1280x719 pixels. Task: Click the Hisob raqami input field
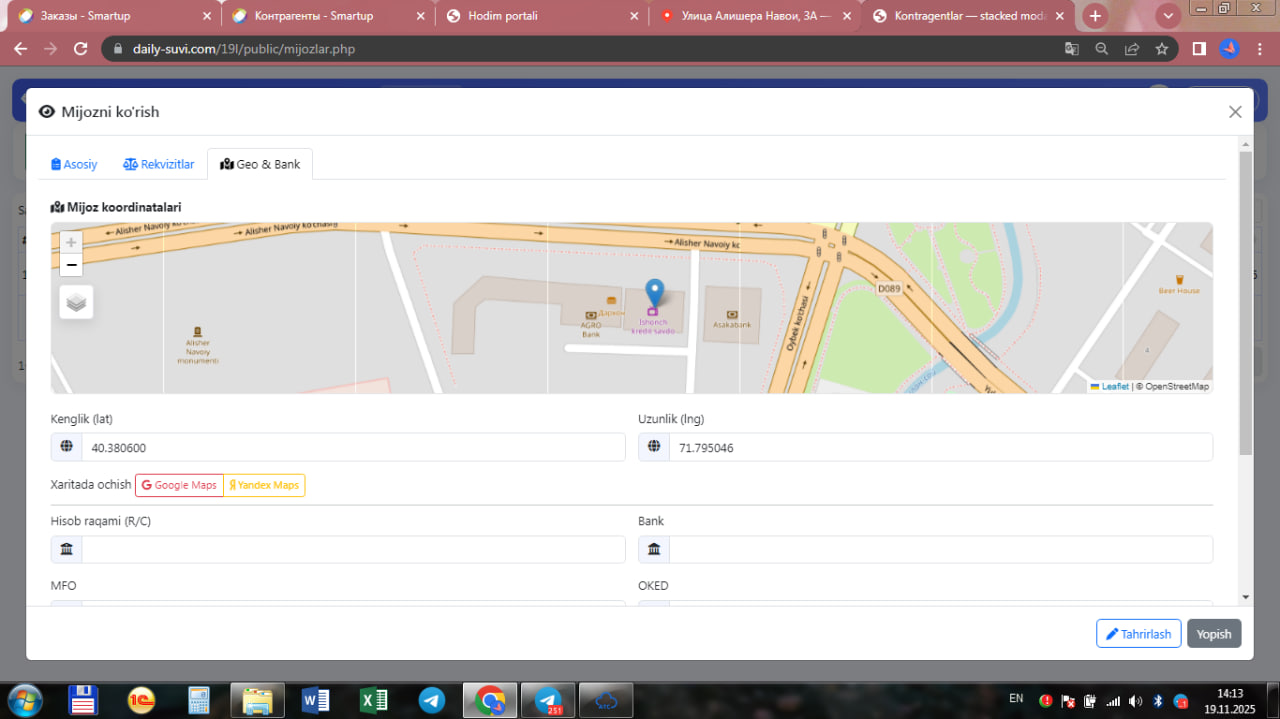[x=352, y=549]
